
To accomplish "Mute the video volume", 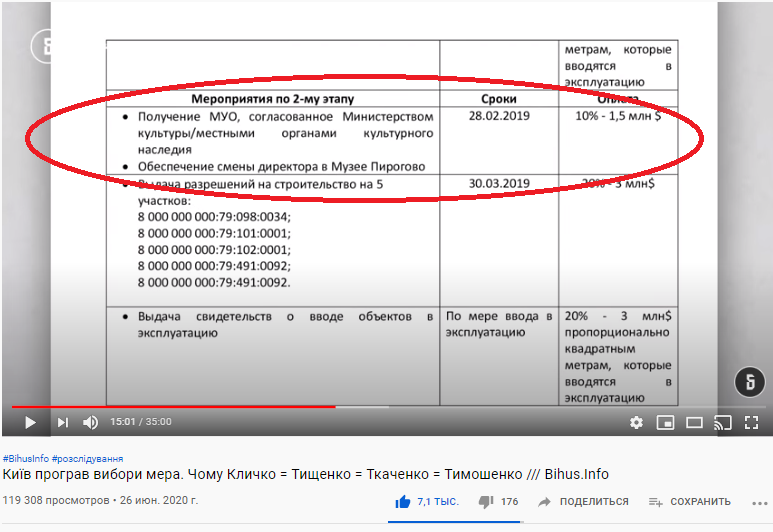I will [x=91, y=423].
